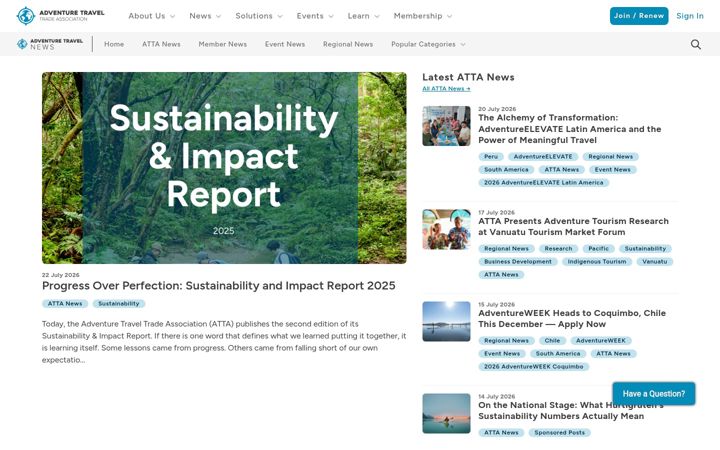
Task: Click the 22 July 2026 date text
Action: pyautogui.click(x=61, y=275)
